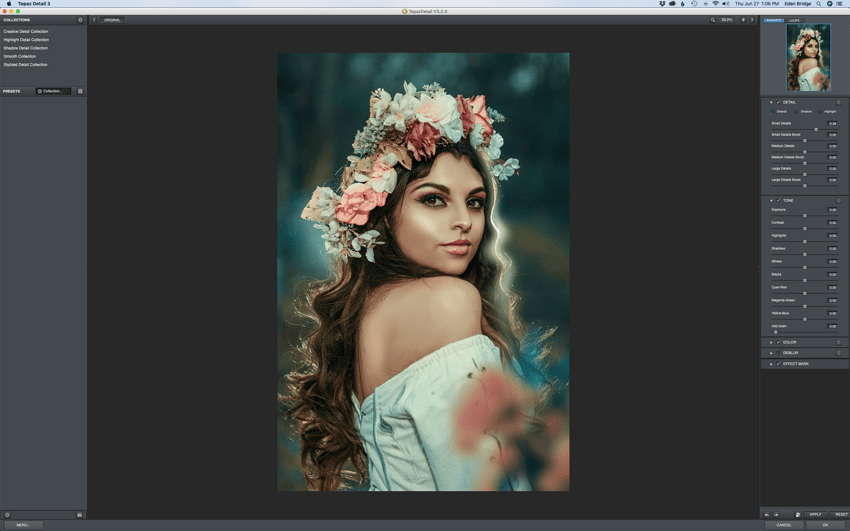This screenshot has height=531, width=850.
Task: Open the Collections settings gear
Action: tap(81, 20)
